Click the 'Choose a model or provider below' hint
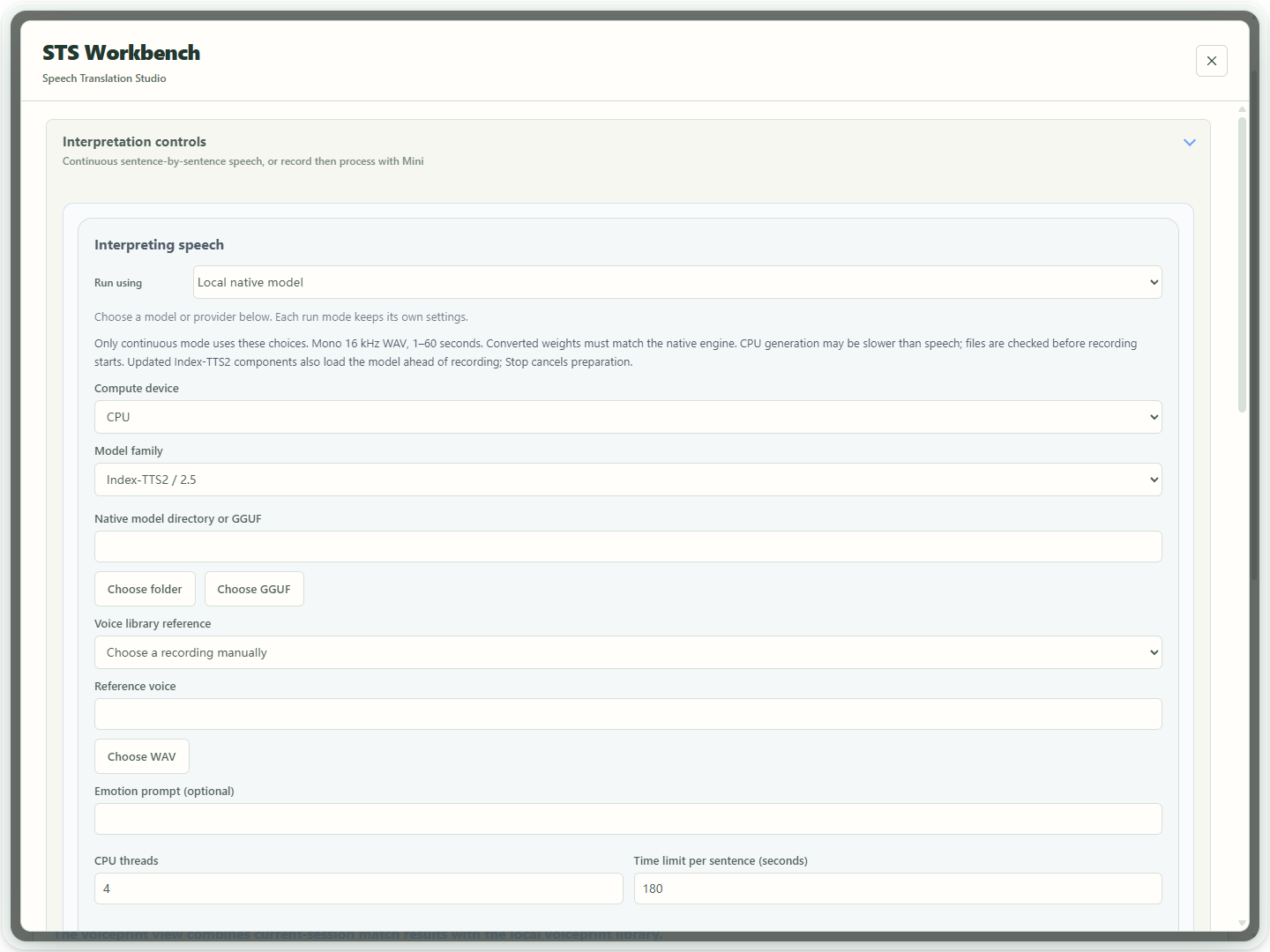Image resolution: width=1270 pixels, height=952 pixels. coord(281,317)
